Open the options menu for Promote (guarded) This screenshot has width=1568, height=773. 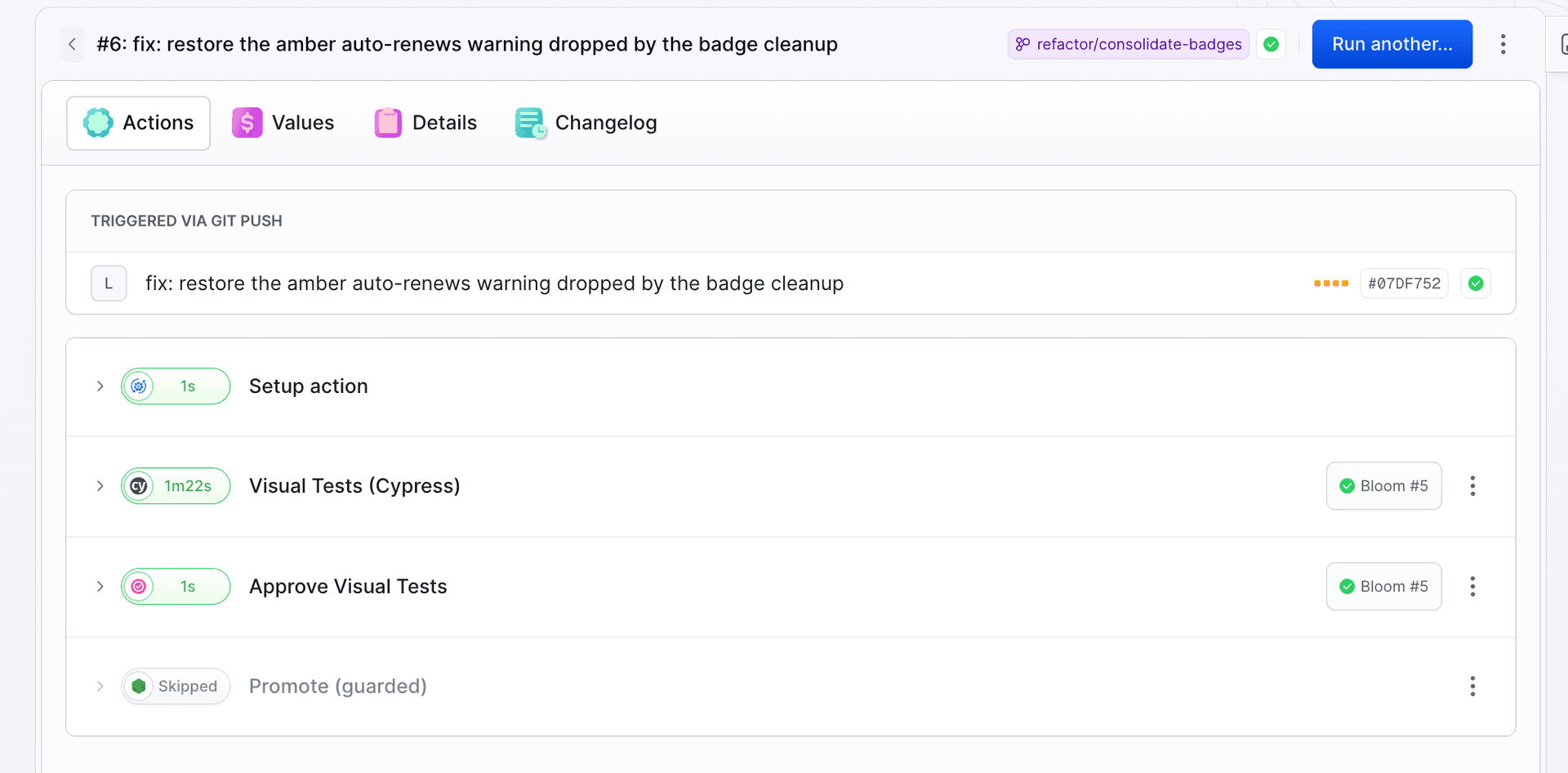pos(1472,686)
